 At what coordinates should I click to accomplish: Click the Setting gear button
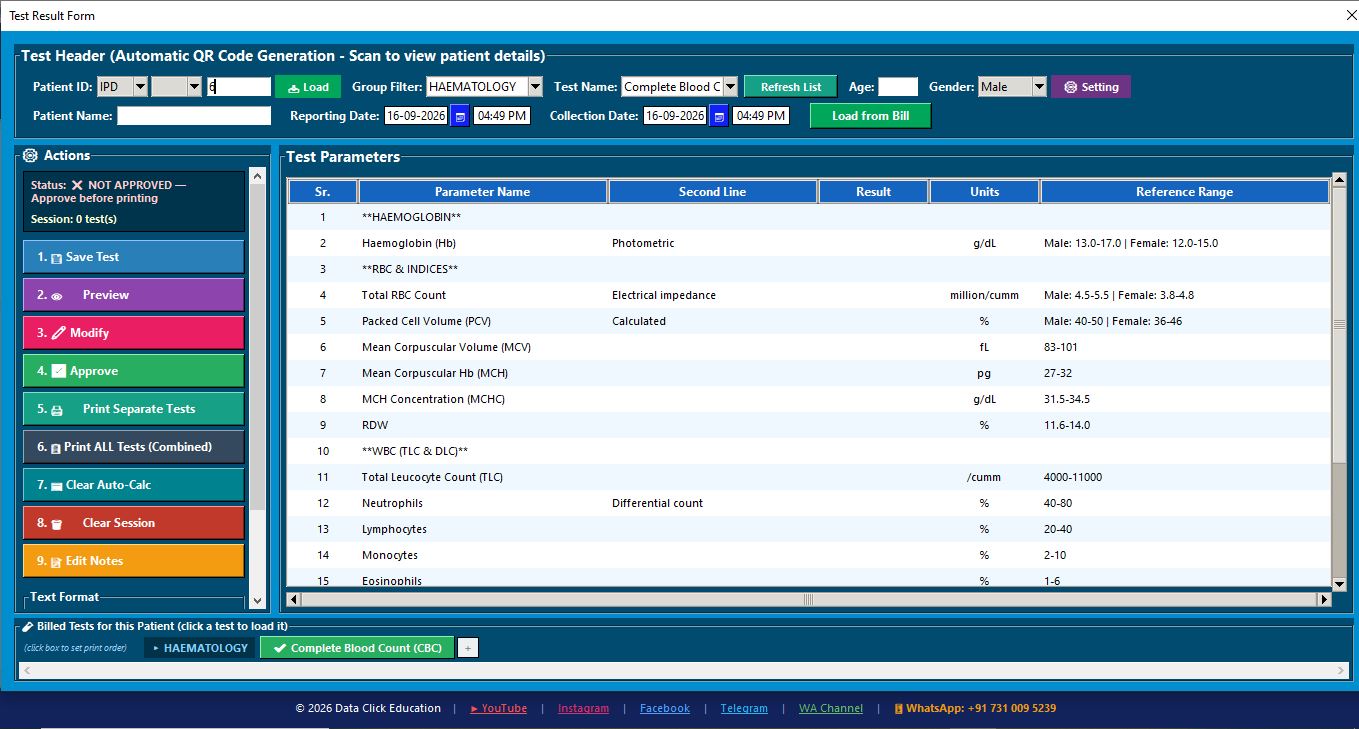coord(1091,87)
